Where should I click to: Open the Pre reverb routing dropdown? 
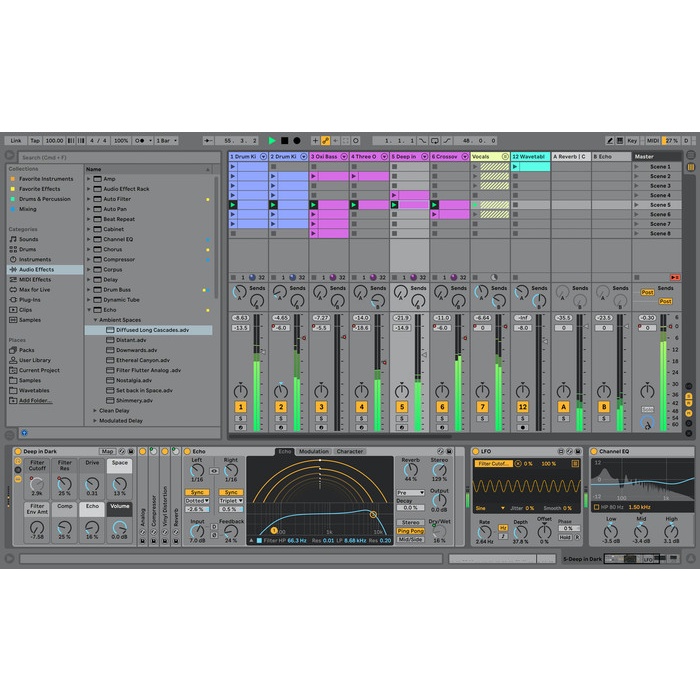(x=410, y=493)
